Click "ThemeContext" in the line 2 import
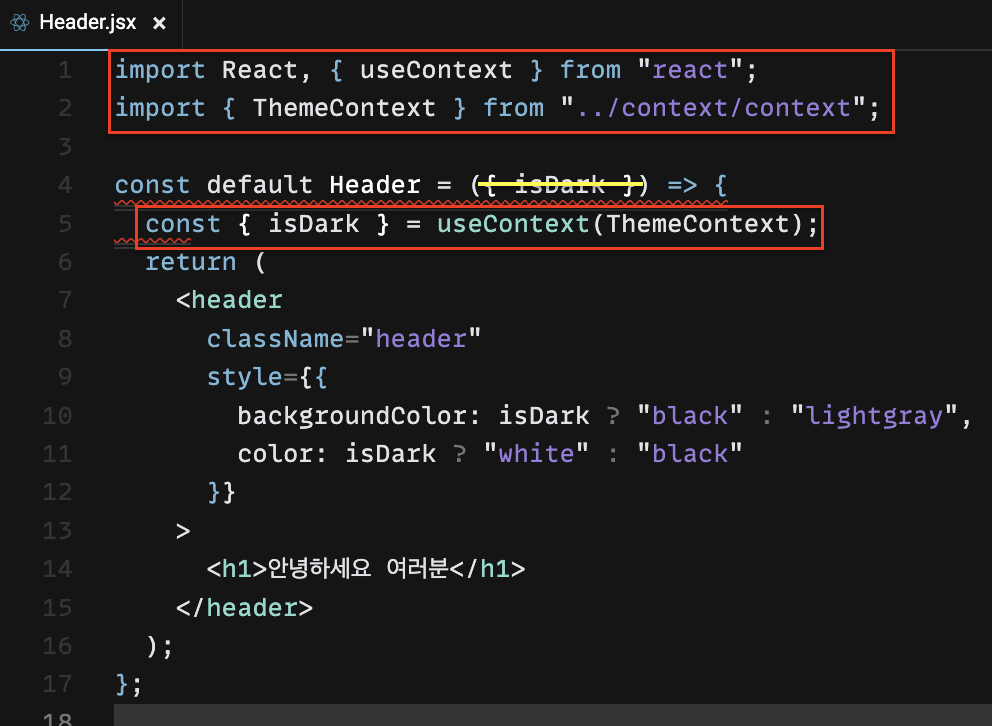This screenshot has height=726, width=992. (x=344, y=108)
